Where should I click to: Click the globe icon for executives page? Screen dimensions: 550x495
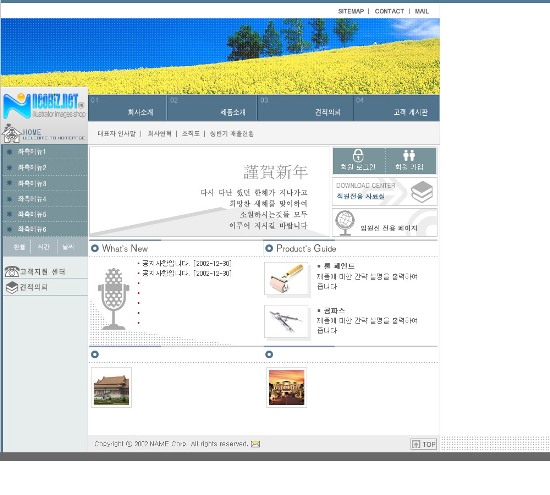pyautogui.click(x=345, y=222)
